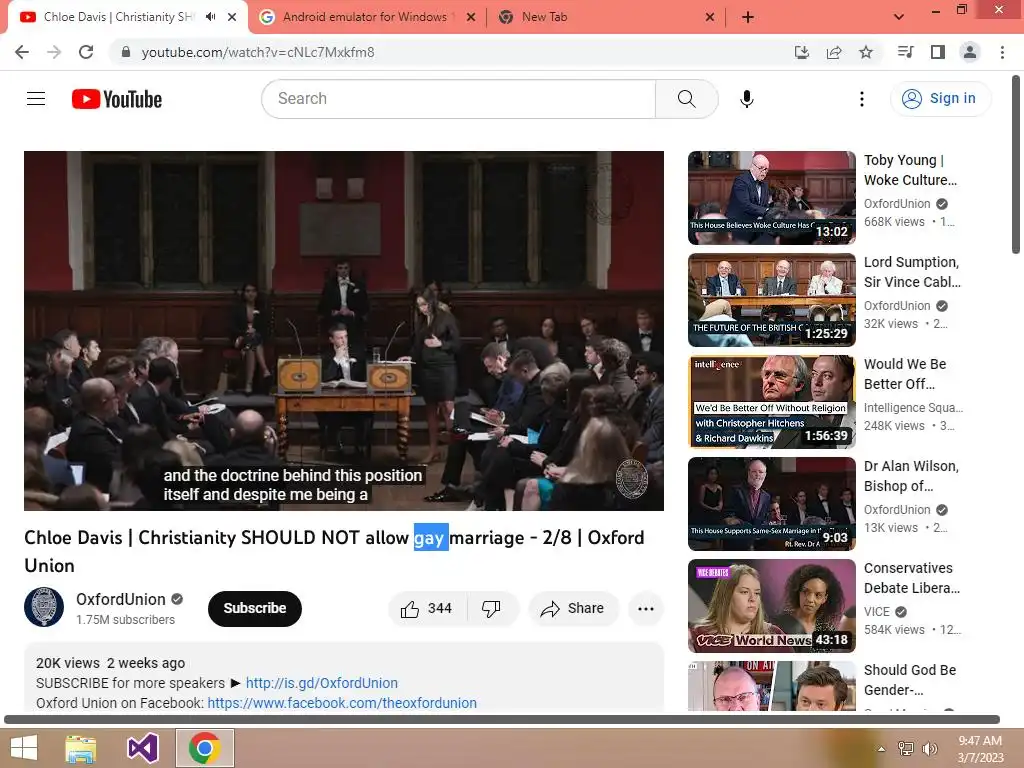Click the video player

(x=344, y=331)
